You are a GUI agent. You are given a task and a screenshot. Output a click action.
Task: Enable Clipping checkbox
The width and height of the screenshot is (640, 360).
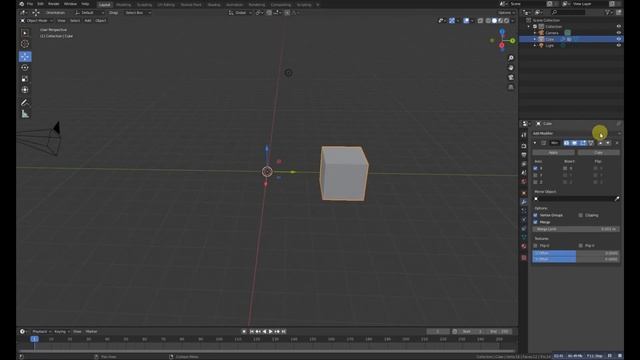[x=580, y=215]
